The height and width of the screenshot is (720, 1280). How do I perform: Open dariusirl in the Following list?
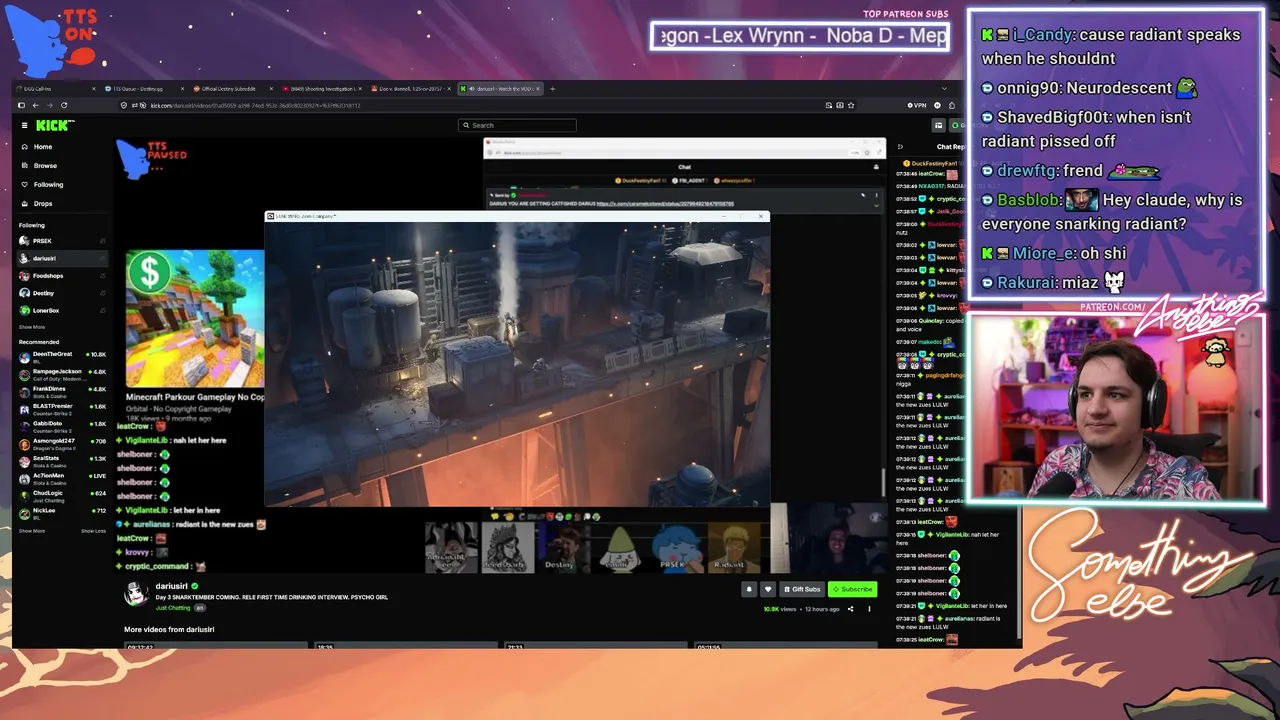[x=62, y=258]
